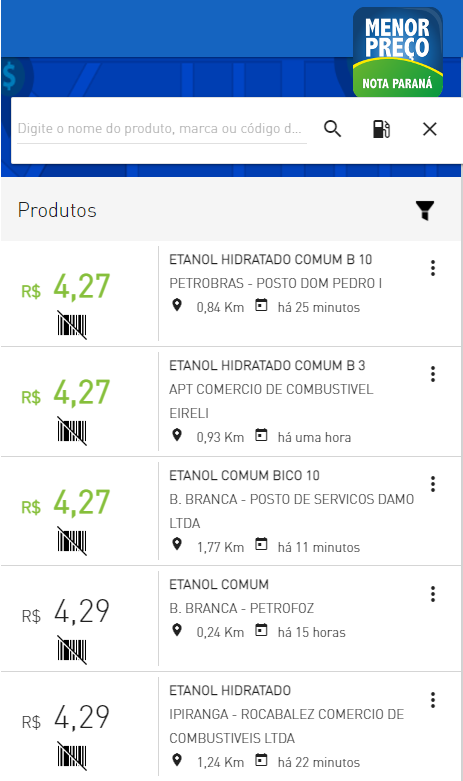The image size is (463, 781).
Task: Click the magnifying glass search icon
Action: point(333,129)
